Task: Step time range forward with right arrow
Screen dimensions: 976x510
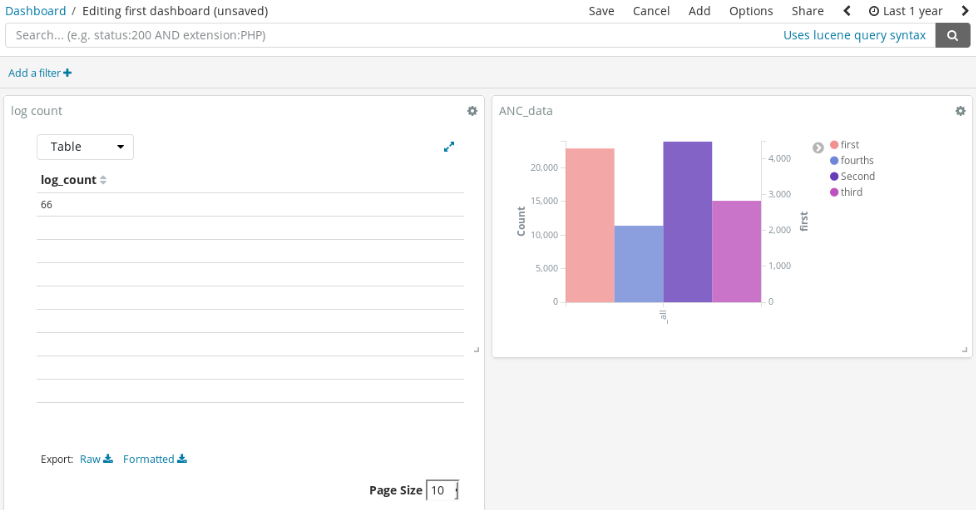Action: click(x=964, y=11)
